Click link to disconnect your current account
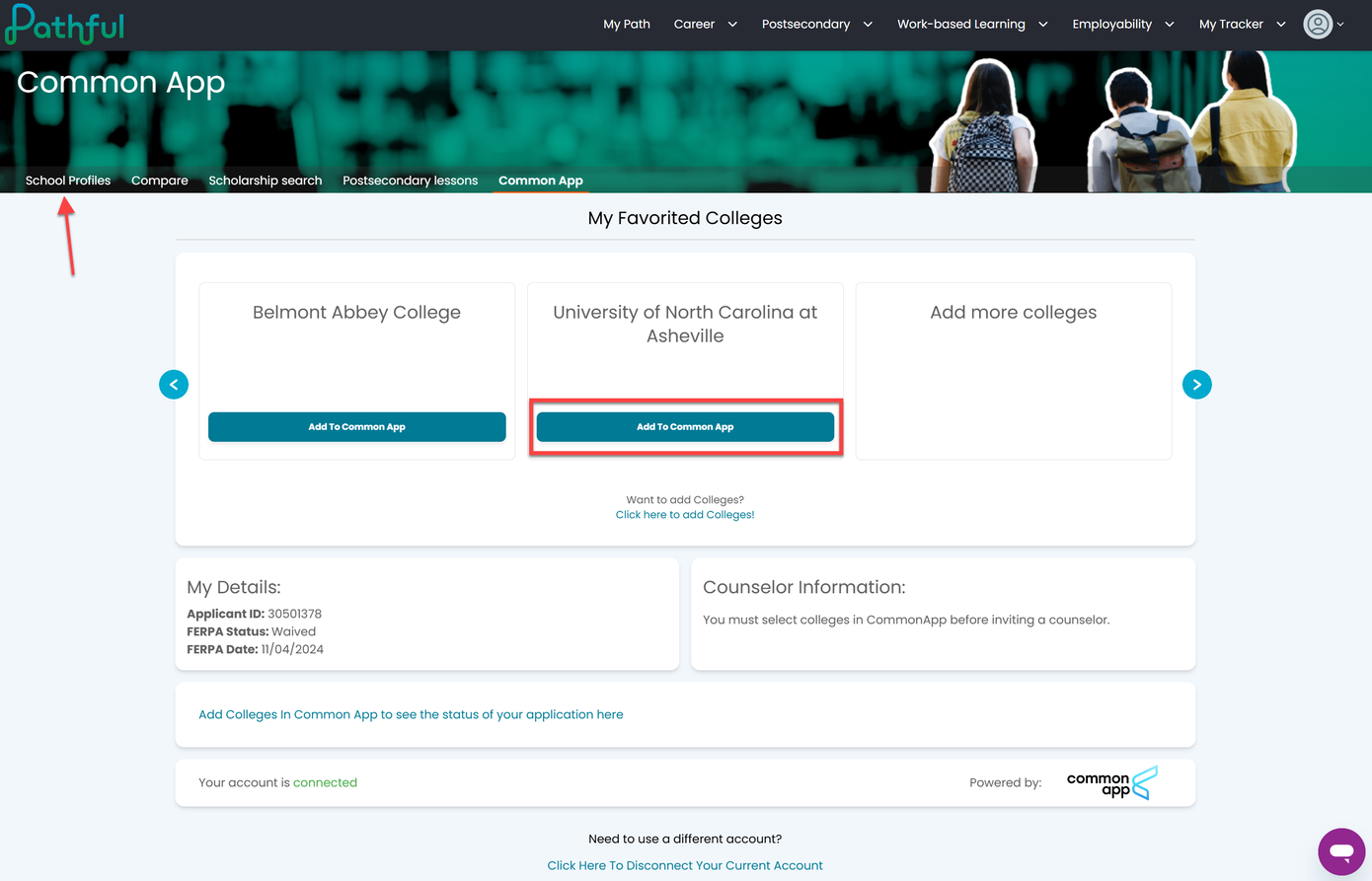The height and width of the screenshot is (881, 1372). click(x=685, y=865)
